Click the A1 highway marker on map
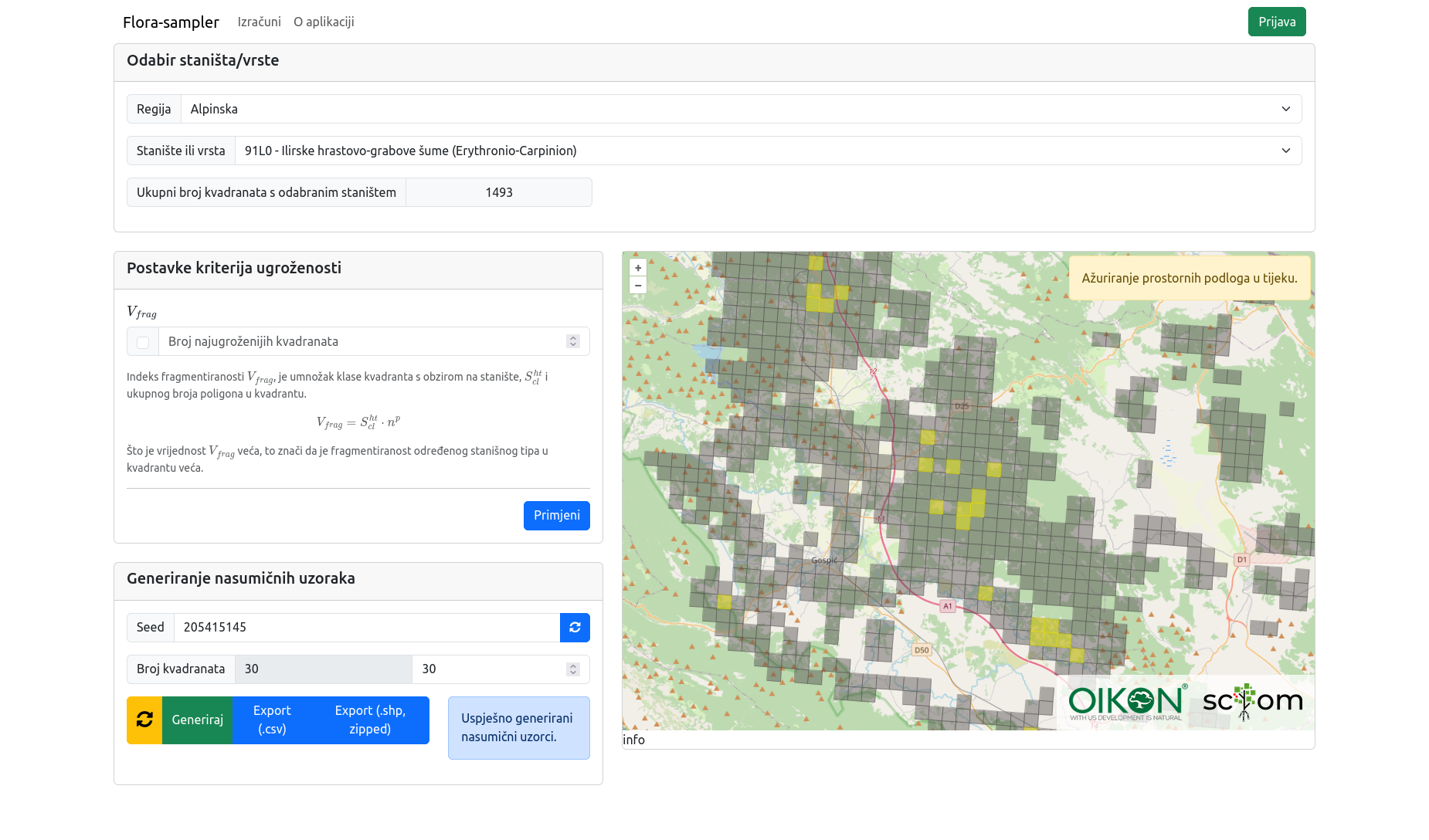The width and height of the screenshot is (1429, 840). tap(947, 606)
